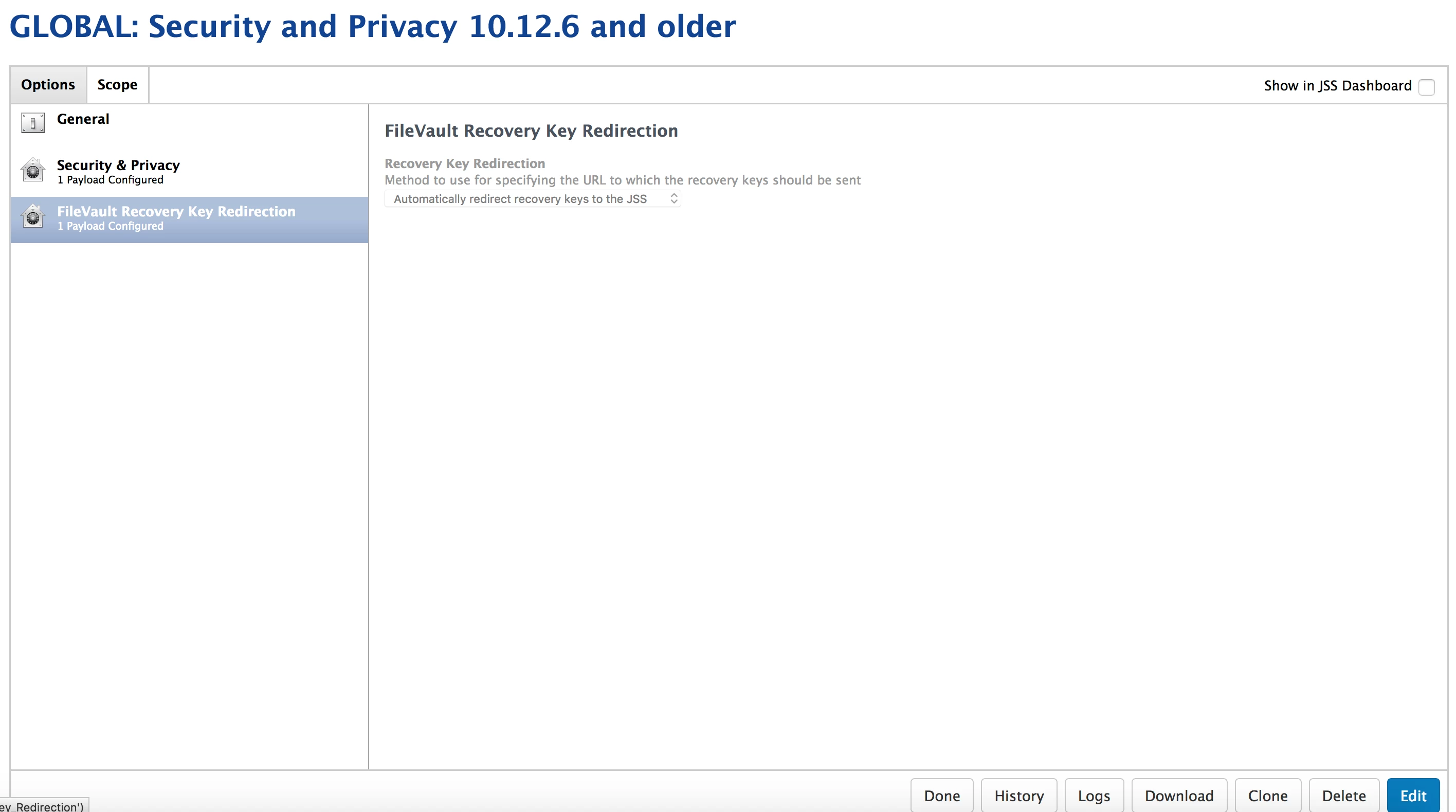Click the FileVault Recovery Key Redirection icon
Image resolution: width=1456 pixels, height=812 pixels.
[33, 217]
